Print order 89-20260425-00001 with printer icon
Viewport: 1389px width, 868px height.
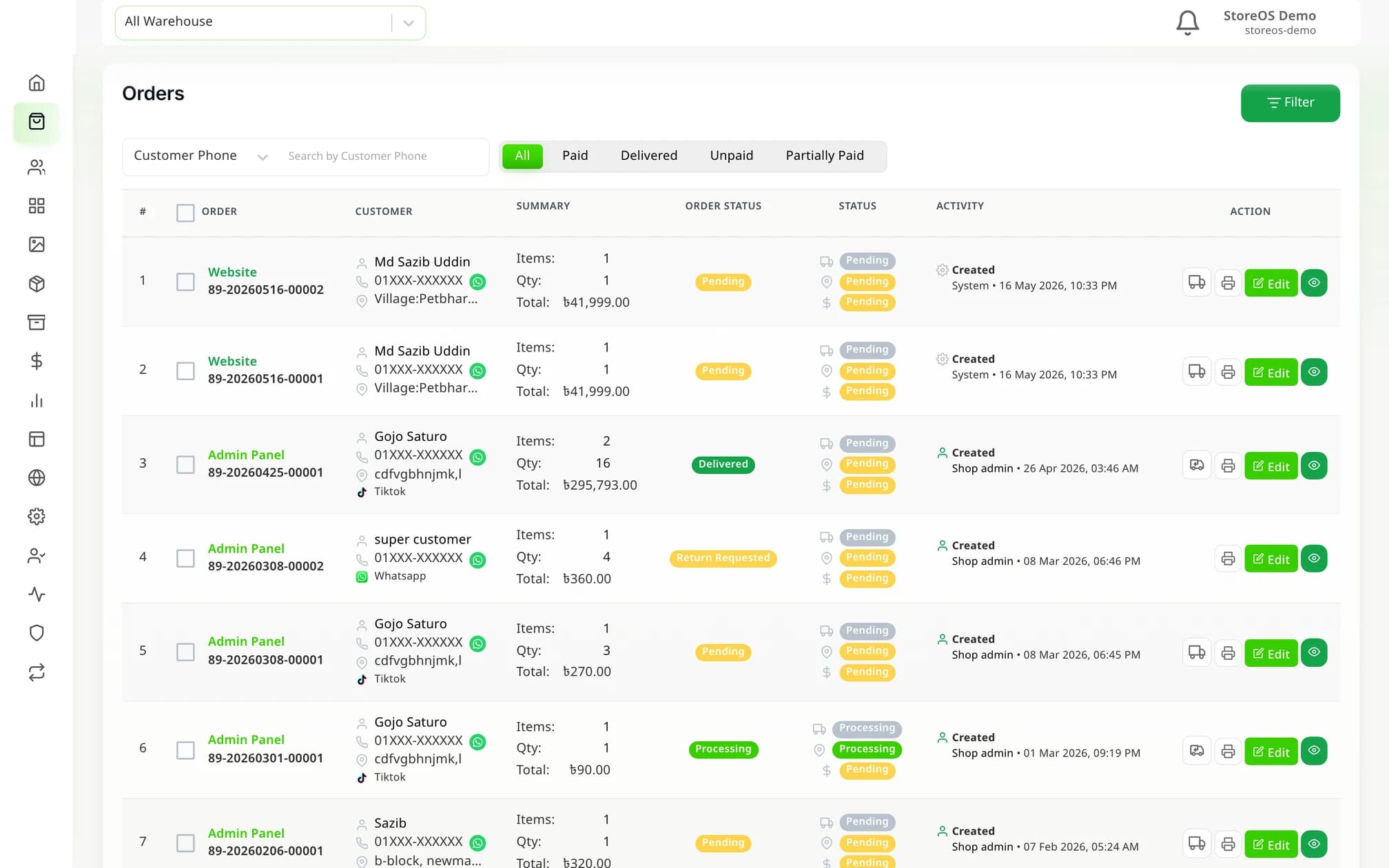(1228, 466)
